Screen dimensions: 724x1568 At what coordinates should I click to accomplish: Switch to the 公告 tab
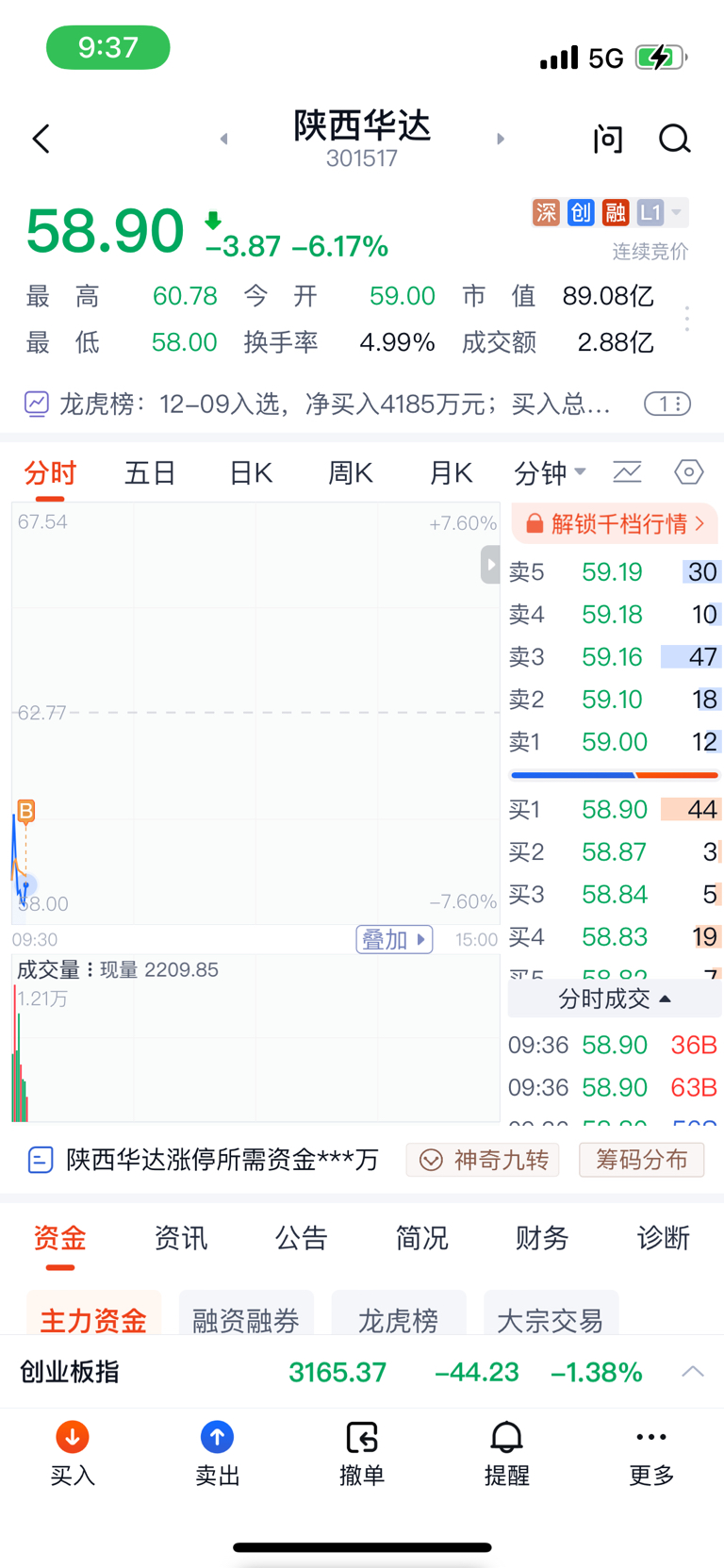click(302, 1238)
